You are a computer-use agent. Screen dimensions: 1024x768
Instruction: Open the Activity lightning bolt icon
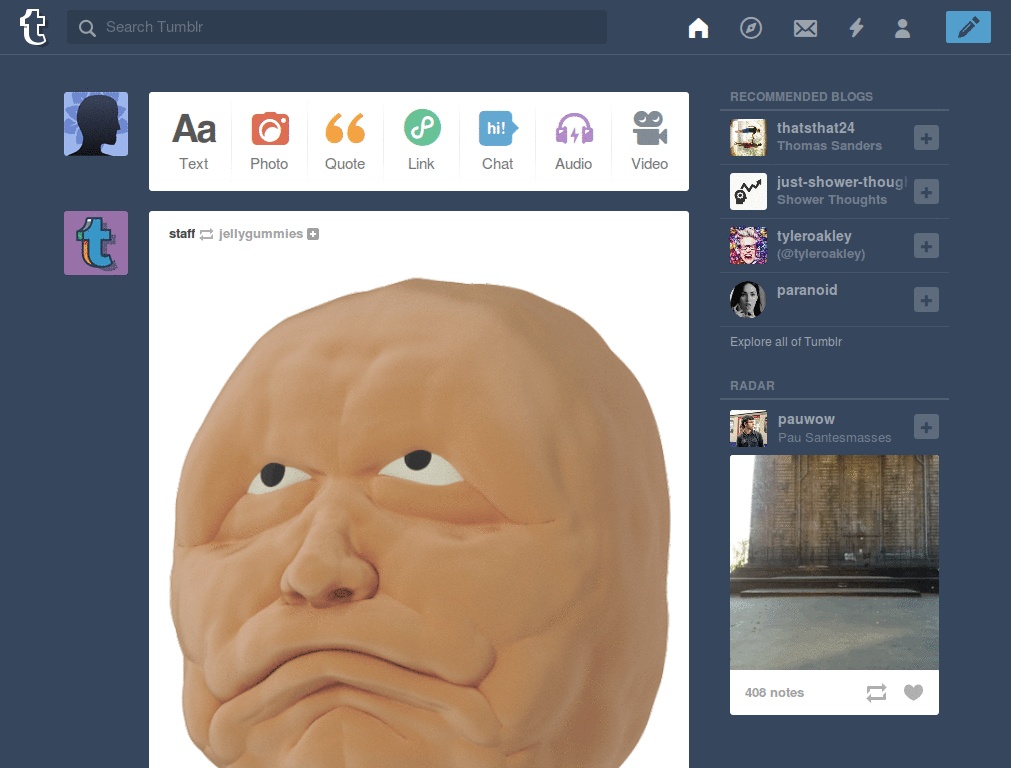pyautogui.click(x=856, y=28)
